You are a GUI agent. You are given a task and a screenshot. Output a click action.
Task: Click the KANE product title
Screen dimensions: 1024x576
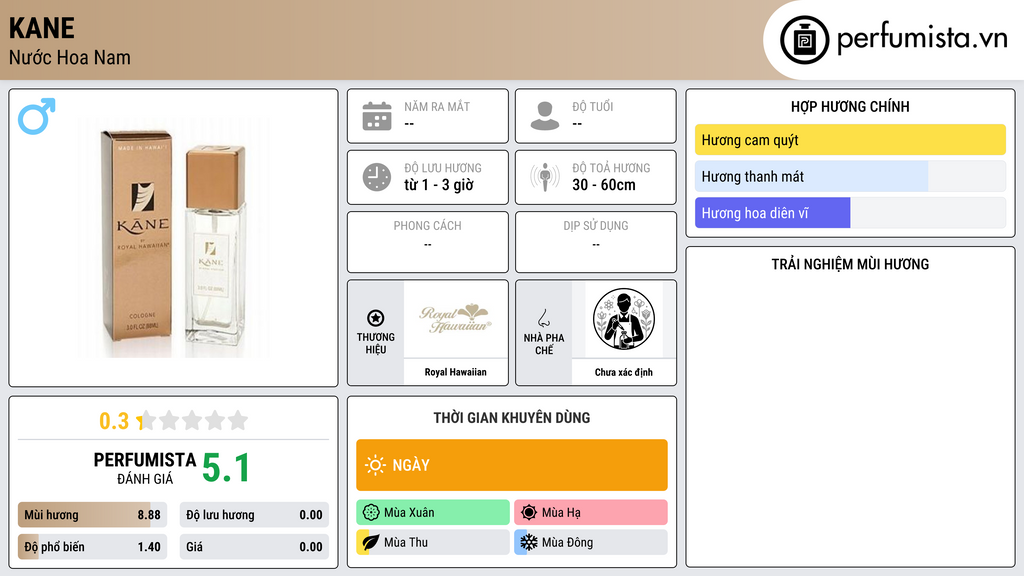pyautogui.click(x=41, y=28)
